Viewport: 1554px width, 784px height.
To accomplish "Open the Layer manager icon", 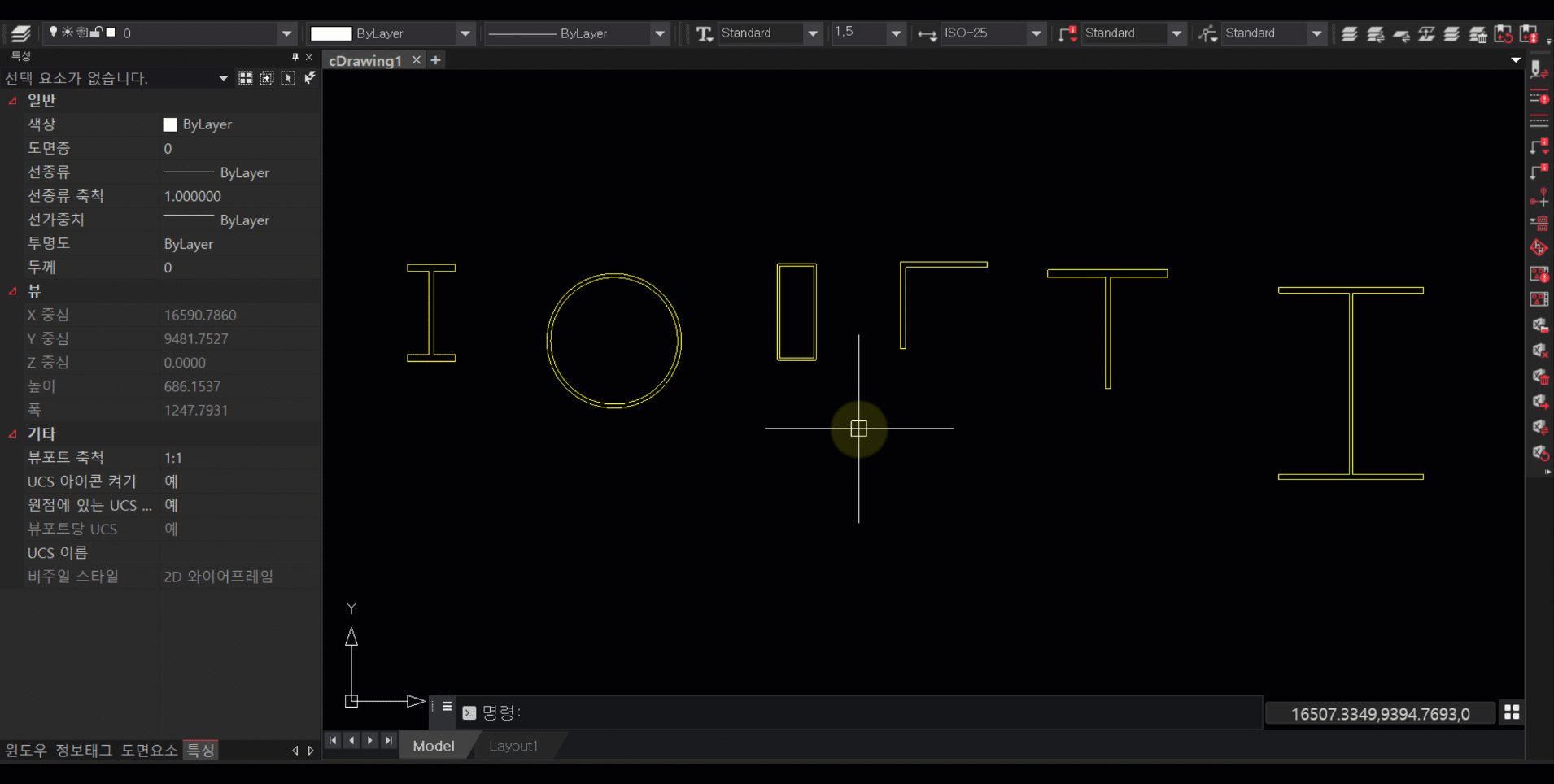I will click(20, 33).
